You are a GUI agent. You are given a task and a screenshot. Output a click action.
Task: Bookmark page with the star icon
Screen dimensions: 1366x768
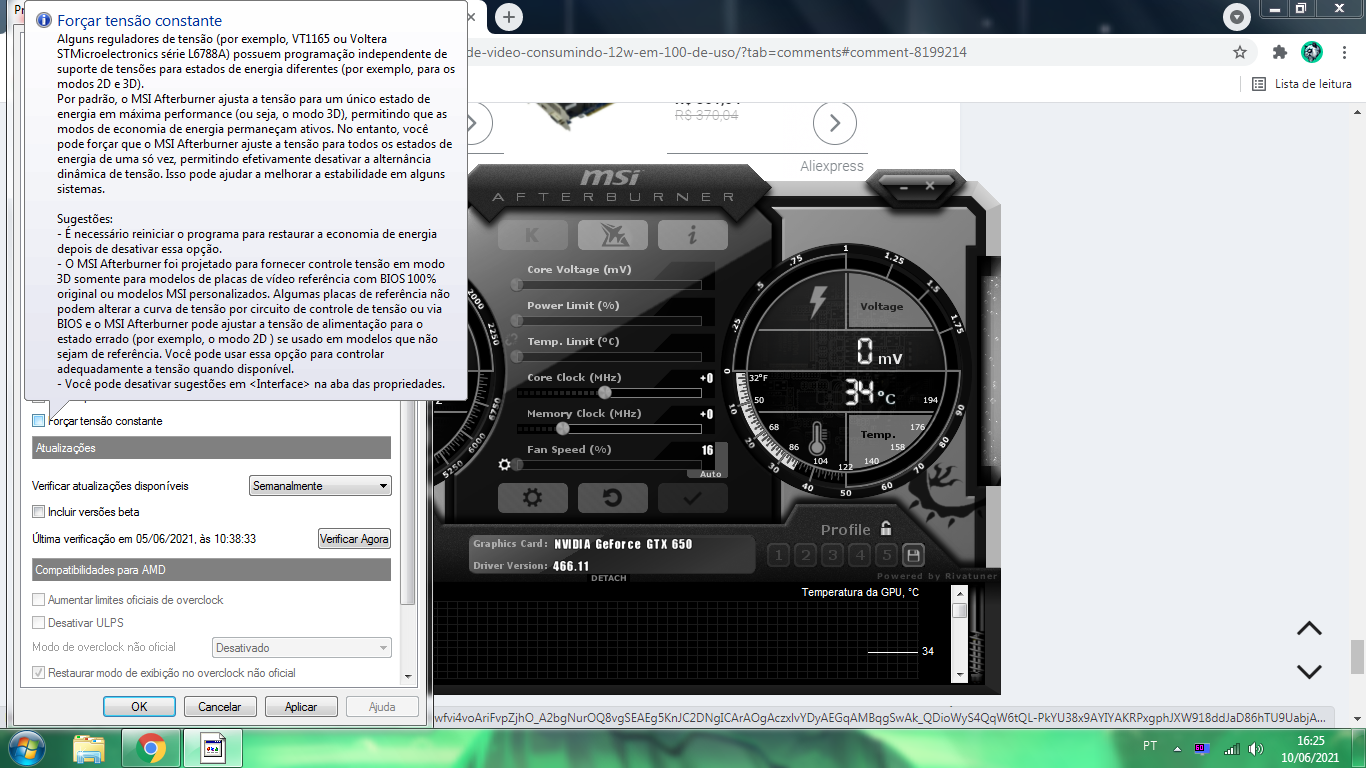[1240, 52]
